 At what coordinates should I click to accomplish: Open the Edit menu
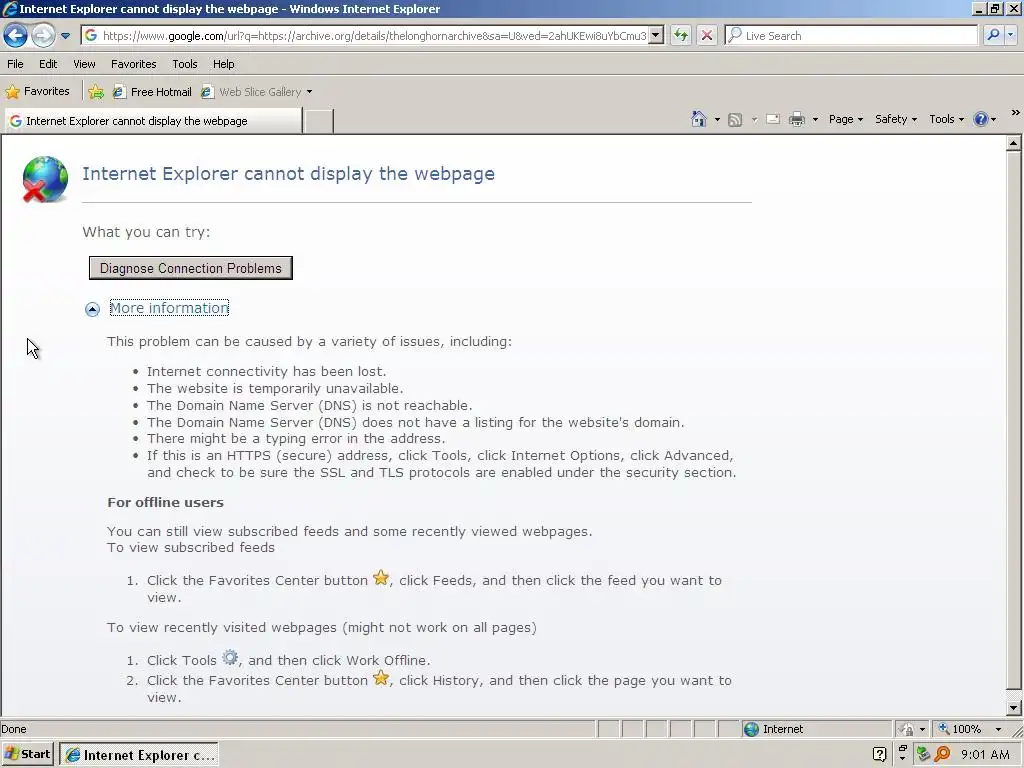coord(48,64)
